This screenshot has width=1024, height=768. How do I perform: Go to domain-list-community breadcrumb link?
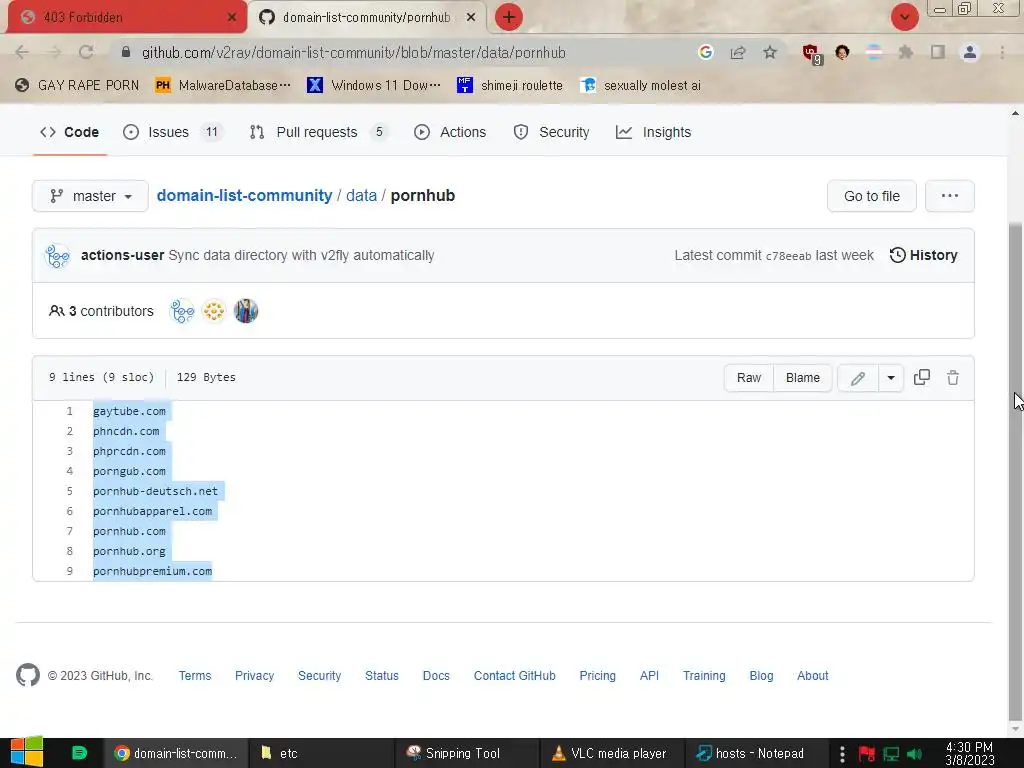[x=244, y=195]
